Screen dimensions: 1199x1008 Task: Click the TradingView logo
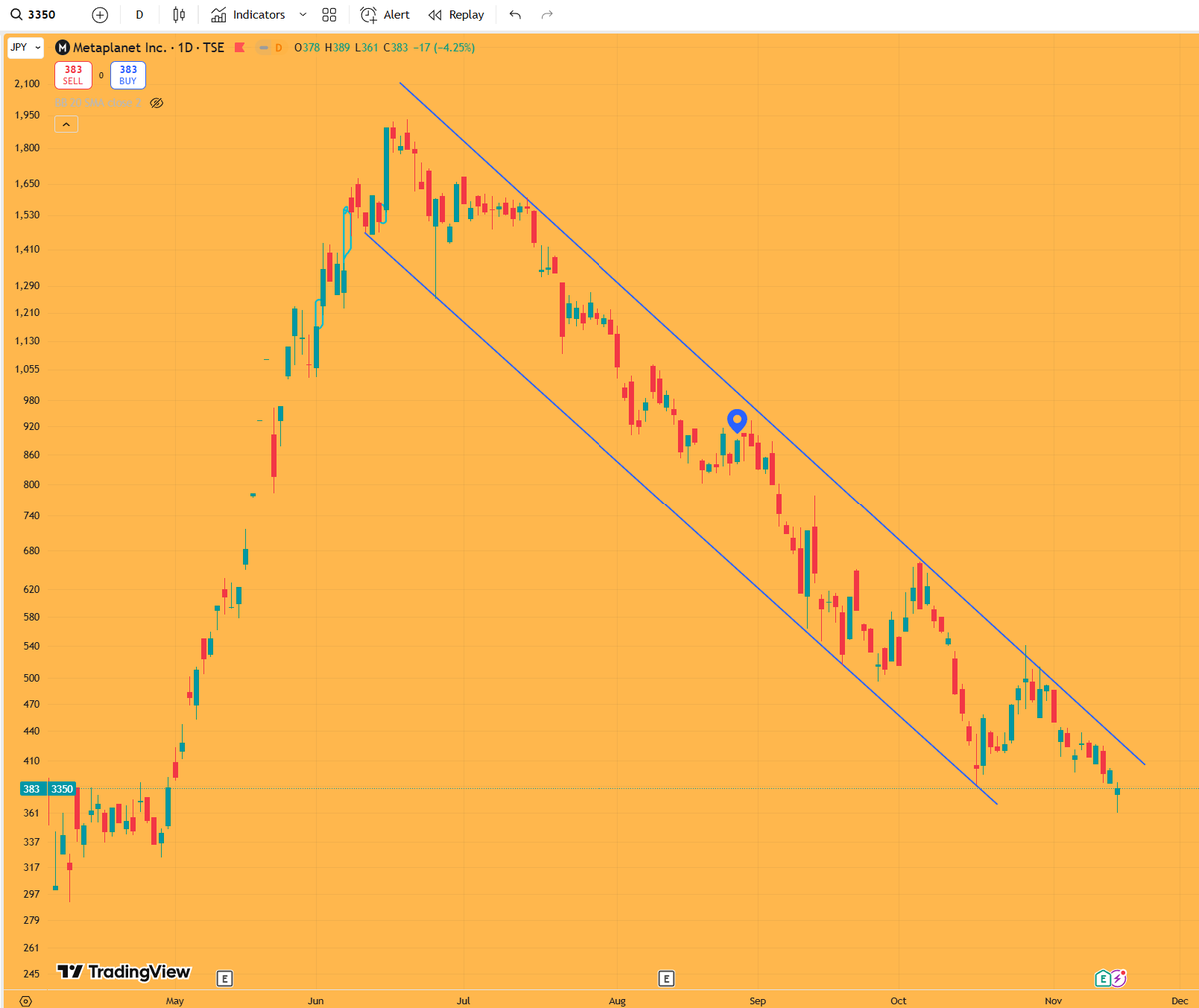(123, 972)
